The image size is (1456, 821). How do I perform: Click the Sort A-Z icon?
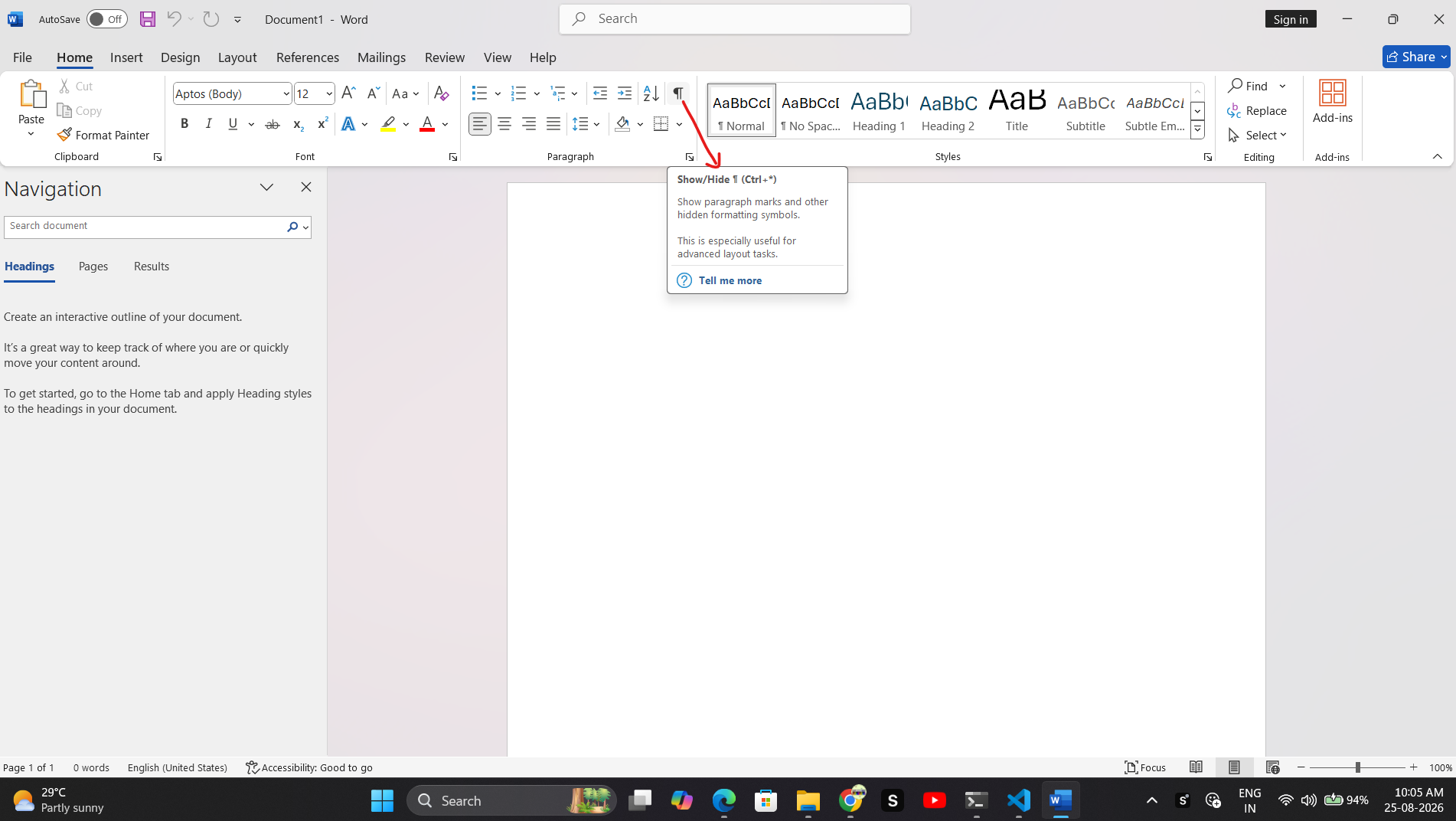point(651,93)
